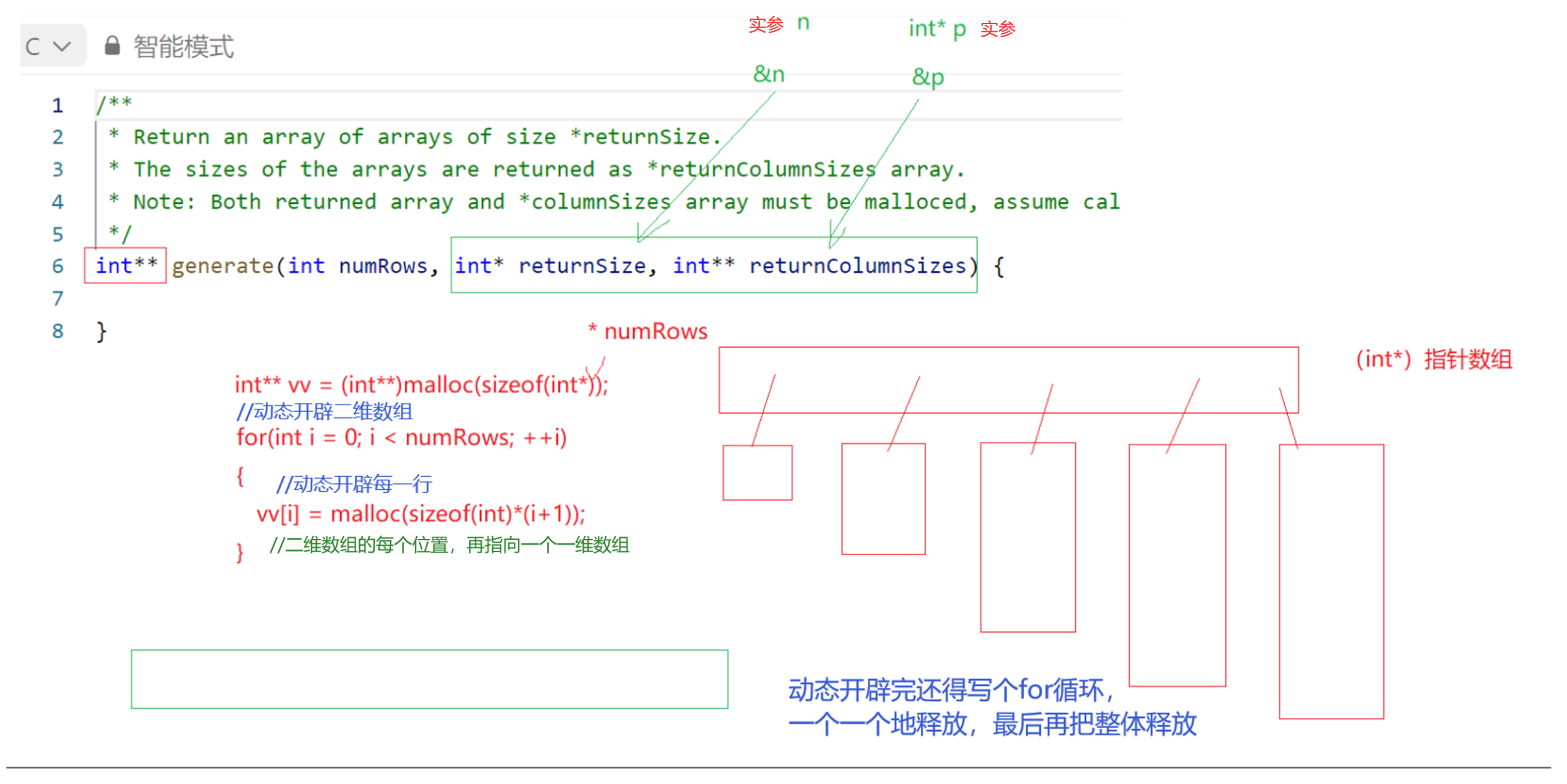1567x784 pixels.
Task: Click the empty green rectangle at bottom
Action: point(429,678)
